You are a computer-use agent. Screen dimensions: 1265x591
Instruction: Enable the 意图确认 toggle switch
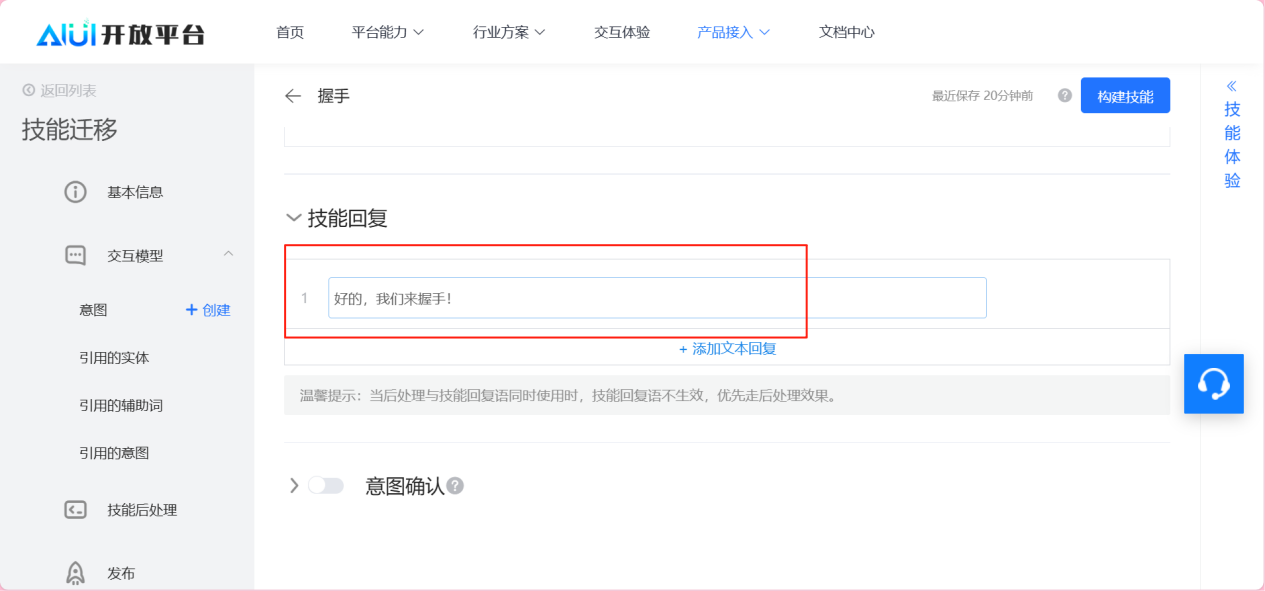click(x=325, y=486)
